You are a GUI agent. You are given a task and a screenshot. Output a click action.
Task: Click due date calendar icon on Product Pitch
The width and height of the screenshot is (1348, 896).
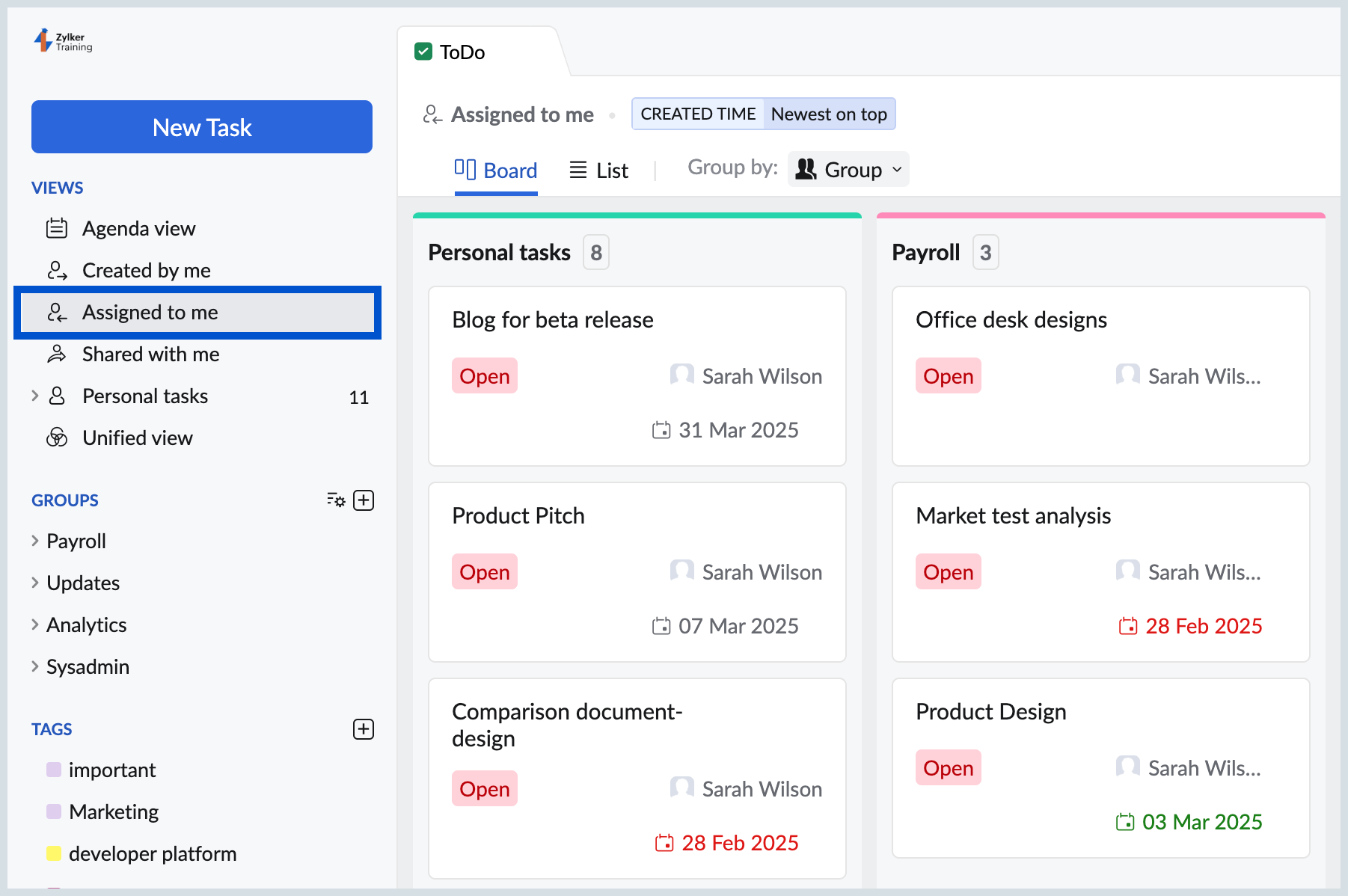point(661,626)
